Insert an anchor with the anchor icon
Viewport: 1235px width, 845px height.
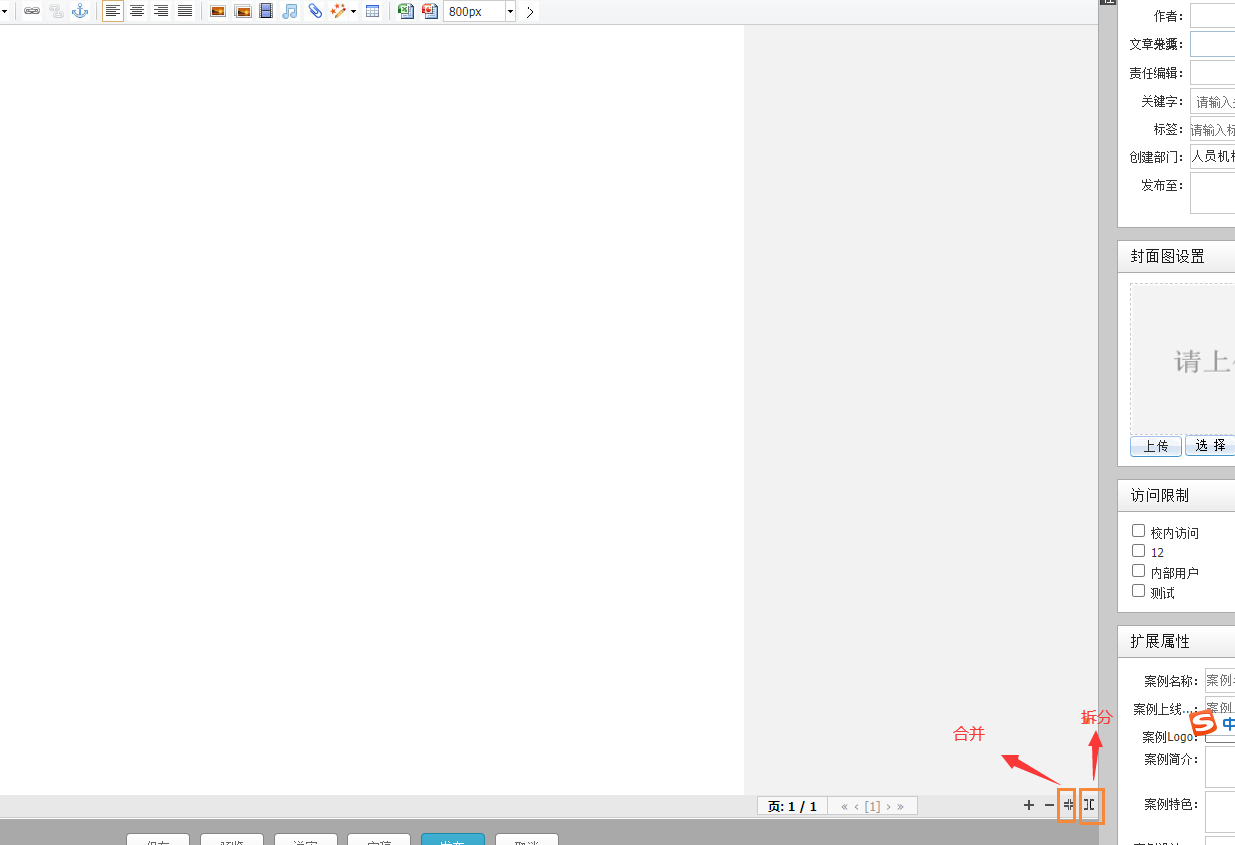(x=80, y=11)
